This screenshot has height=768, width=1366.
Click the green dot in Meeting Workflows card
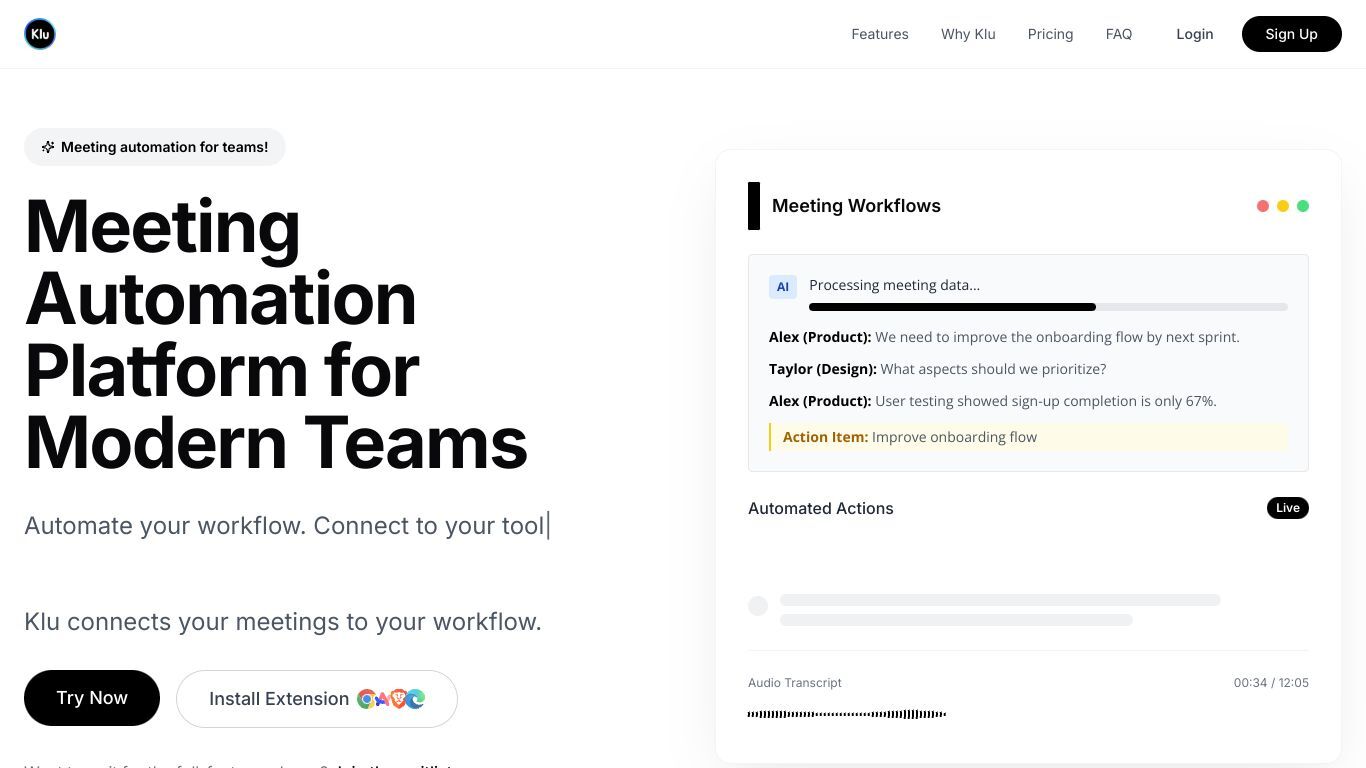[x=1303, y=206]
